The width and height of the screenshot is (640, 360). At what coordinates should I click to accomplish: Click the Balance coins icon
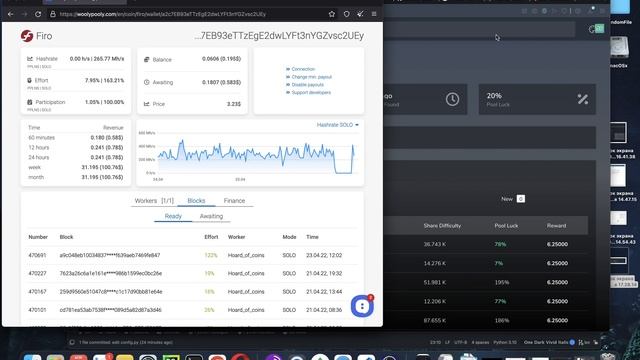pyautogui.click(x=147, y=60)
